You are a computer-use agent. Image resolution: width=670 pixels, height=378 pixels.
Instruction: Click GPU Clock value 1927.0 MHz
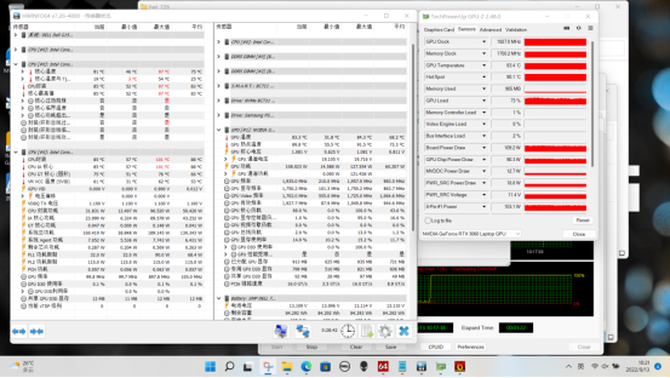pos(507,42)
